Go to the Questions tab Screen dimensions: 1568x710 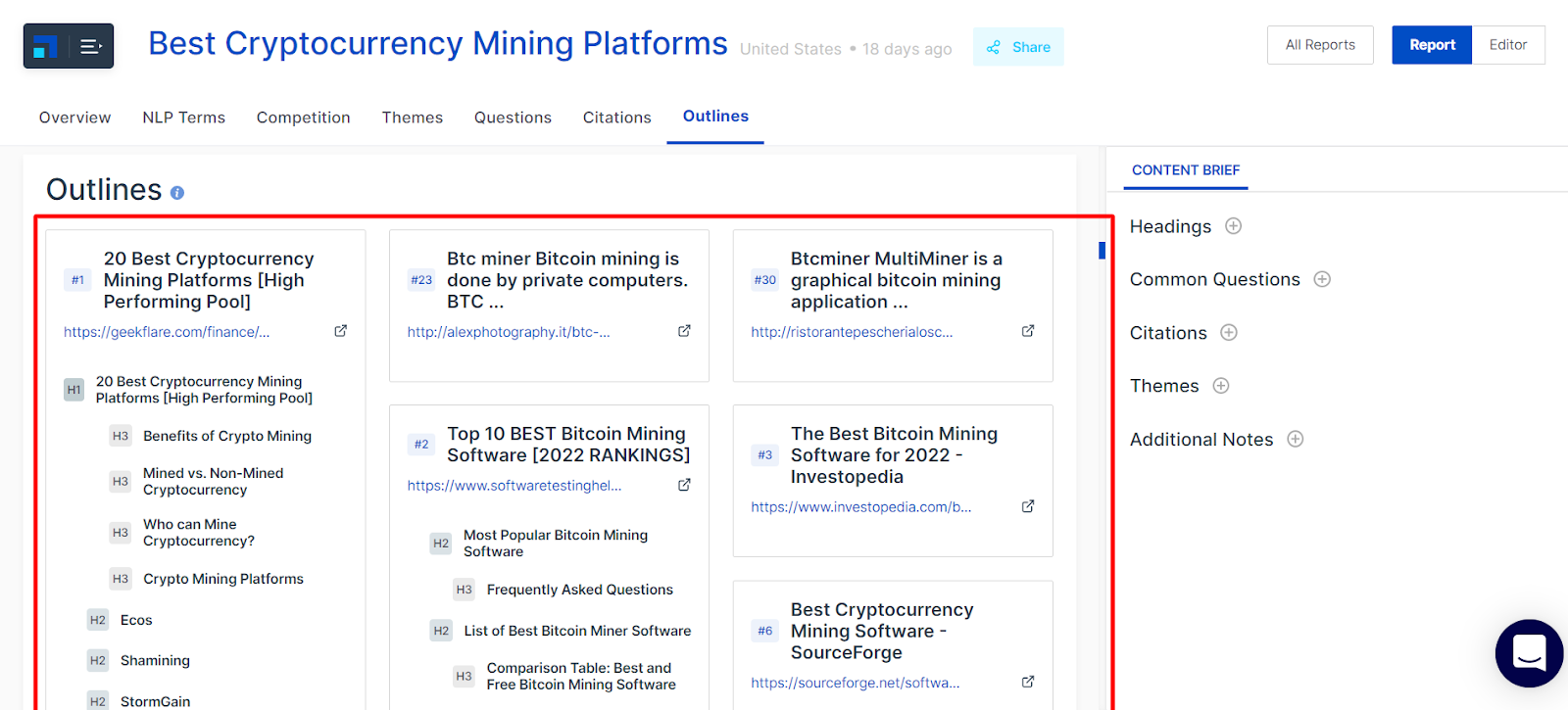coord(513,118)
